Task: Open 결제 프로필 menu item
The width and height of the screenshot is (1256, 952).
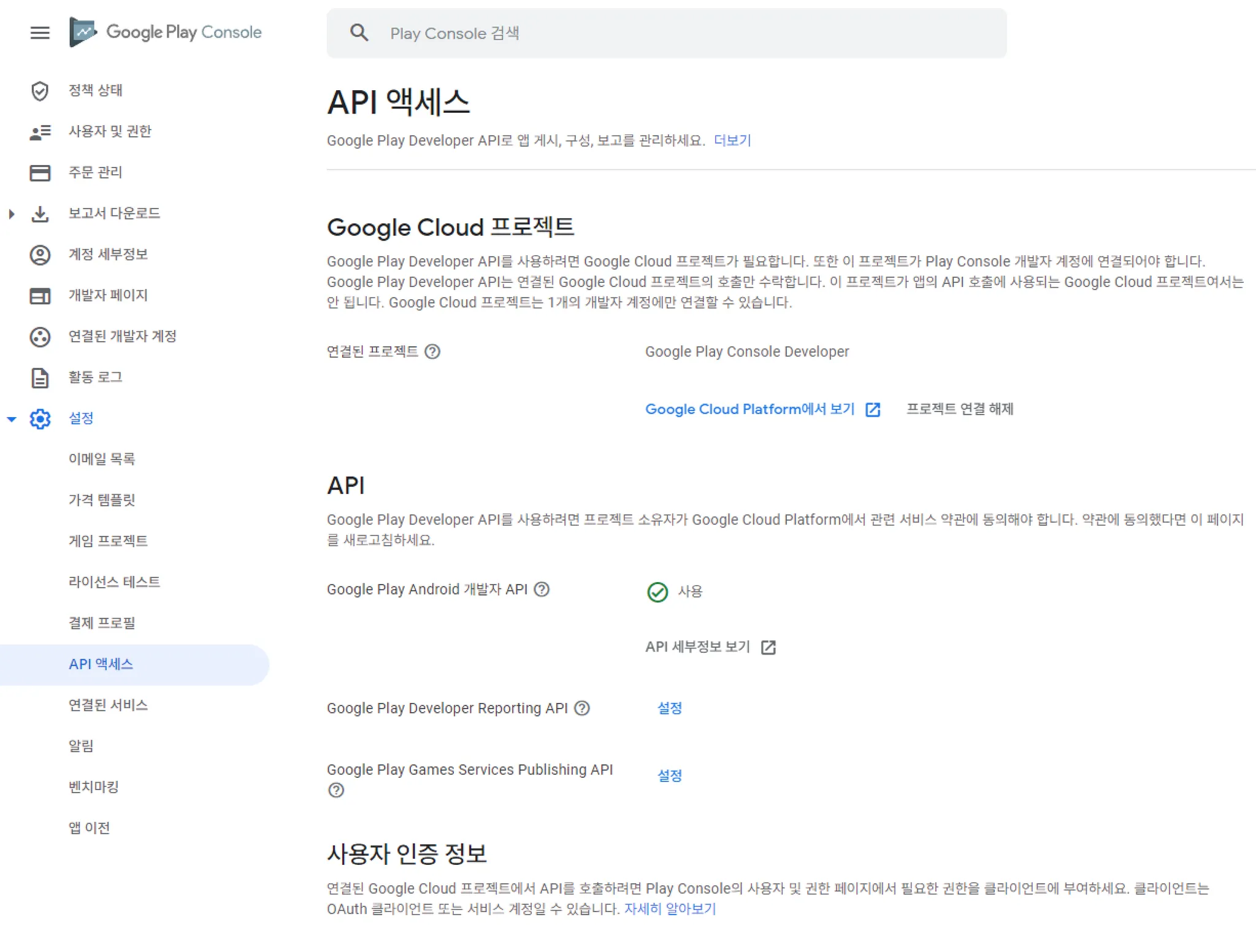Action: (102, 623)
